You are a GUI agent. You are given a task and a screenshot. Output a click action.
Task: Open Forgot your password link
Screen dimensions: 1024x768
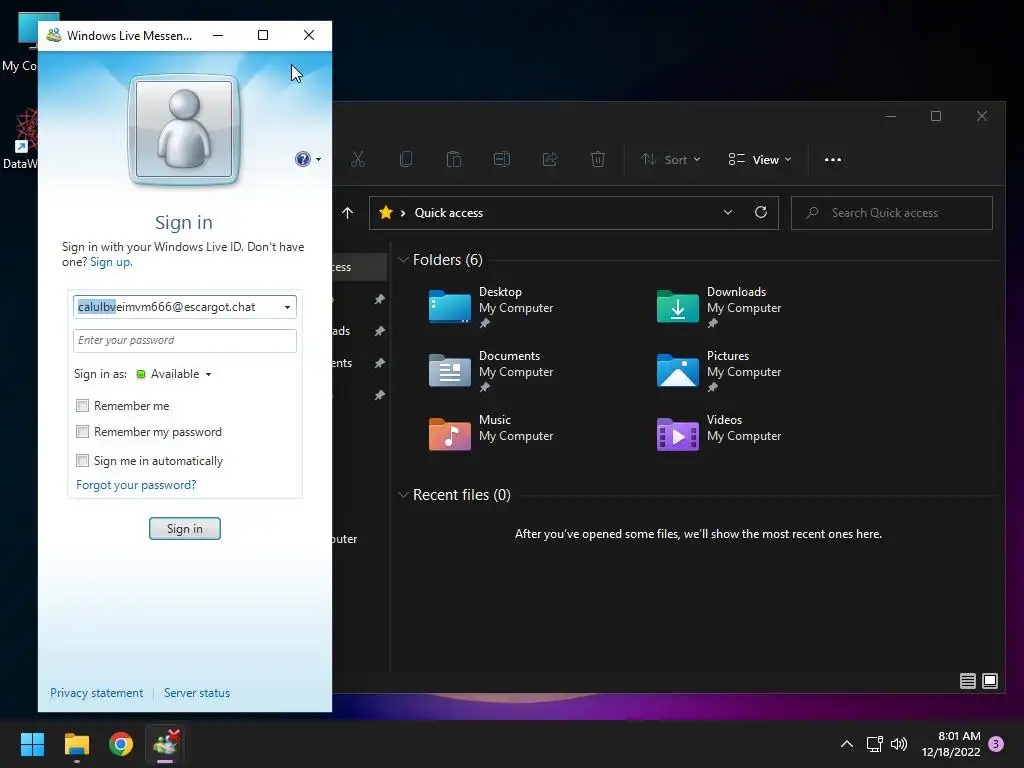136,485
